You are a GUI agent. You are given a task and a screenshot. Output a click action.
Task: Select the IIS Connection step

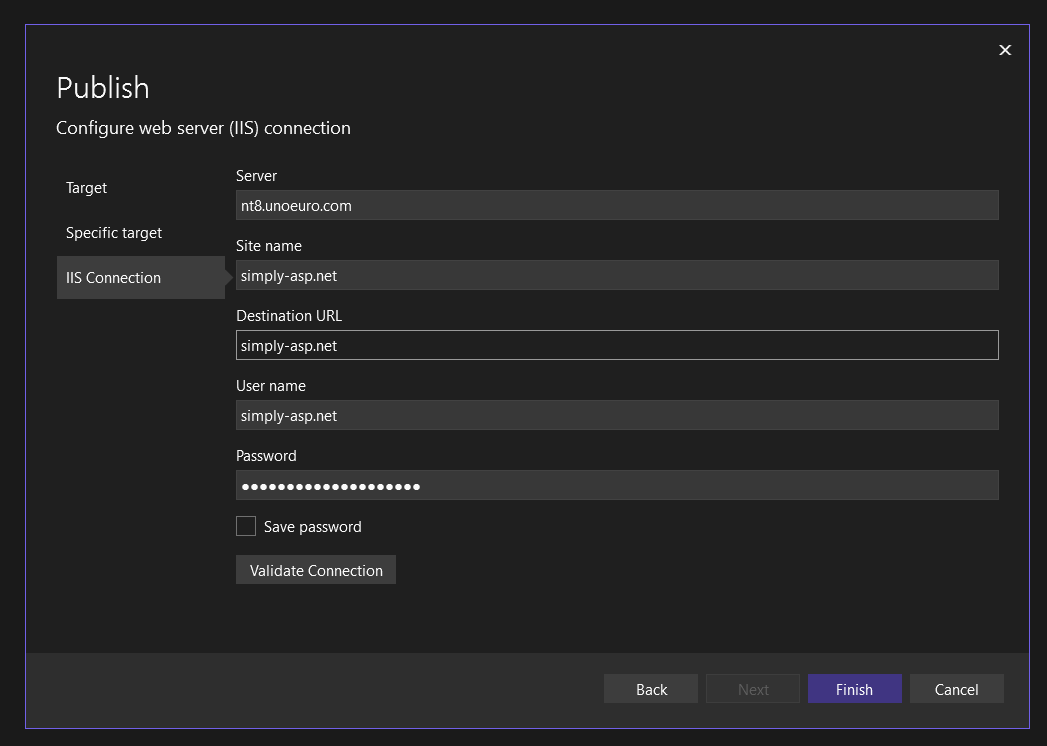pyautogui.click(x=114, y=278)
